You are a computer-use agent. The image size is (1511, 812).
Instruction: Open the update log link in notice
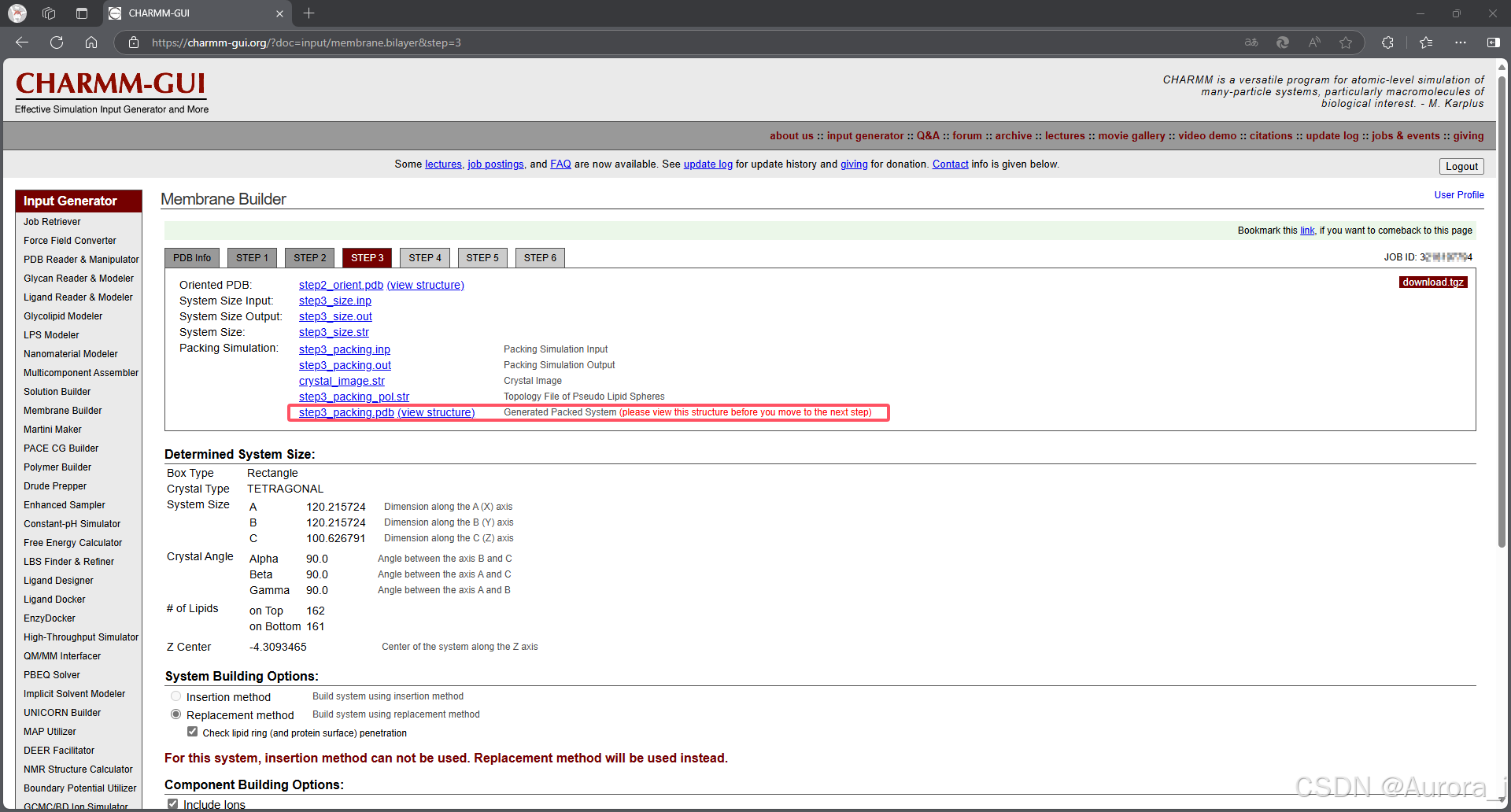(707, 164)
